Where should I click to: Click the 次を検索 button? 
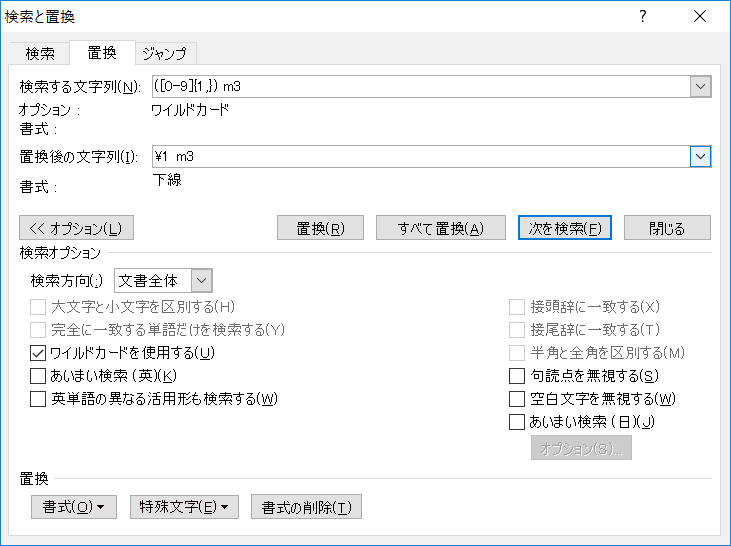pyautogui.click(x=565, y=228)
